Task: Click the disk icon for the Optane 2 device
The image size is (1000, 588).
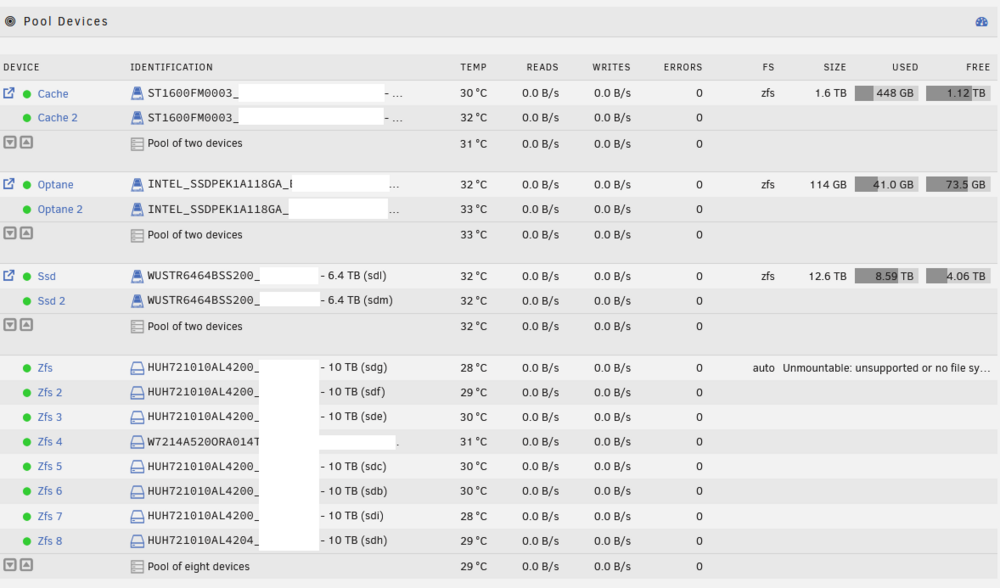Action: pyautogui.click(x=137, y=209)
